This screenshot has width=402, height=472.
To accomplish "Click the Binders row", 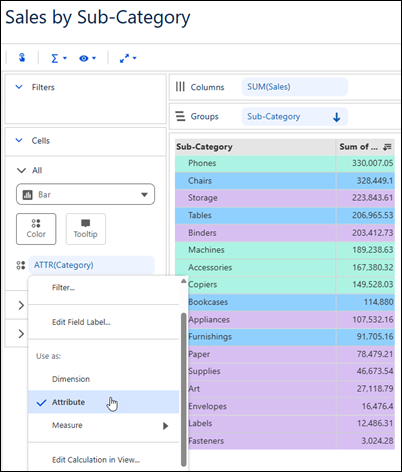I will pyautogui.click(x=285, y=233).
